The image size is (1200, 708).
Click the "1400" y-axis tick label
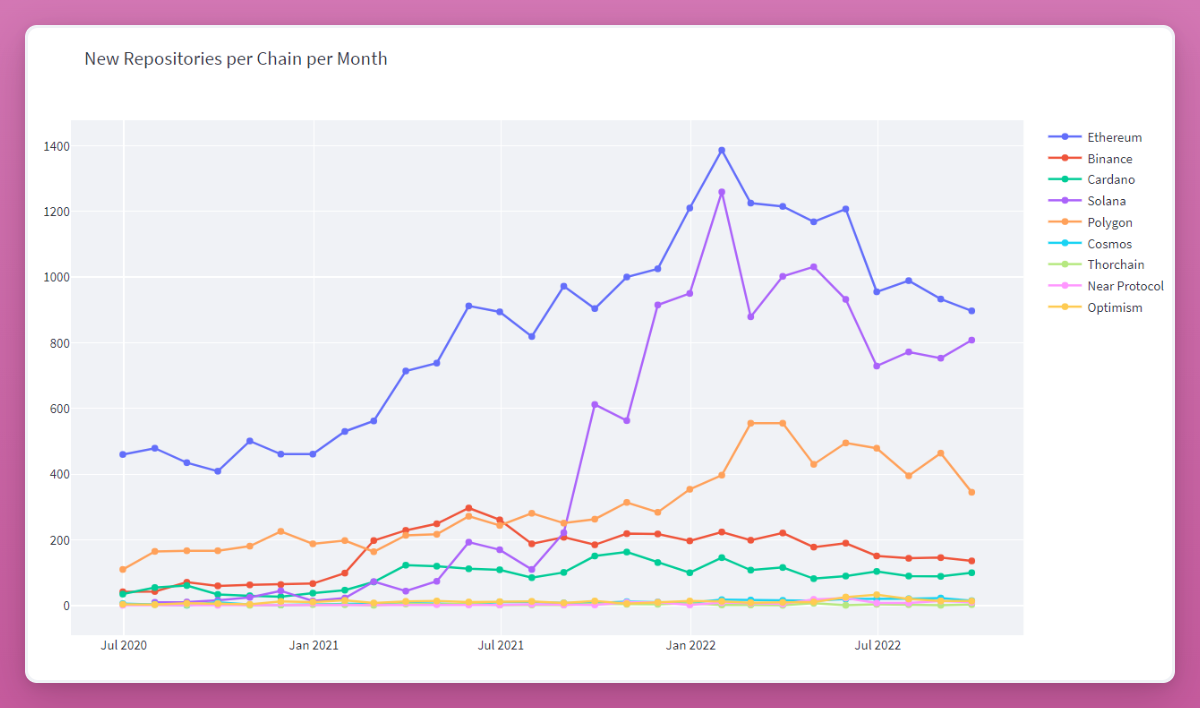[x=56, y=147]
